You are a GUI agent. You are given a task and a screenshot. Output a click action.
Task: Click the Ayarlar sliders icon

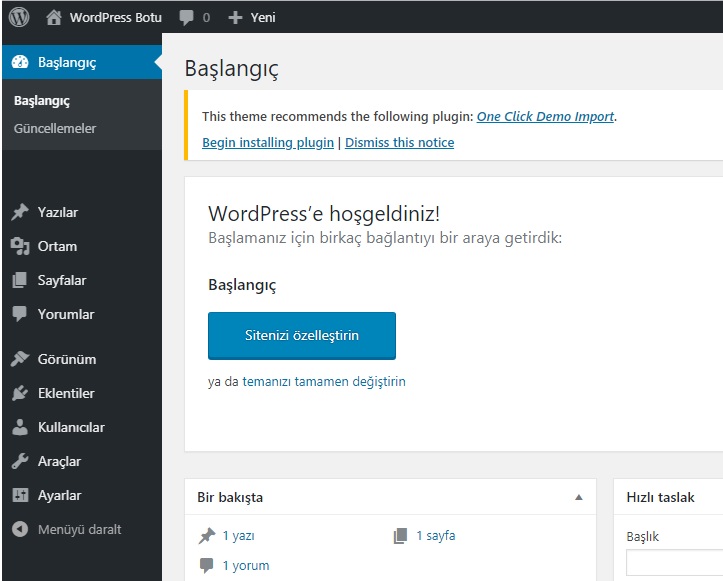click(x=20, y=495)
